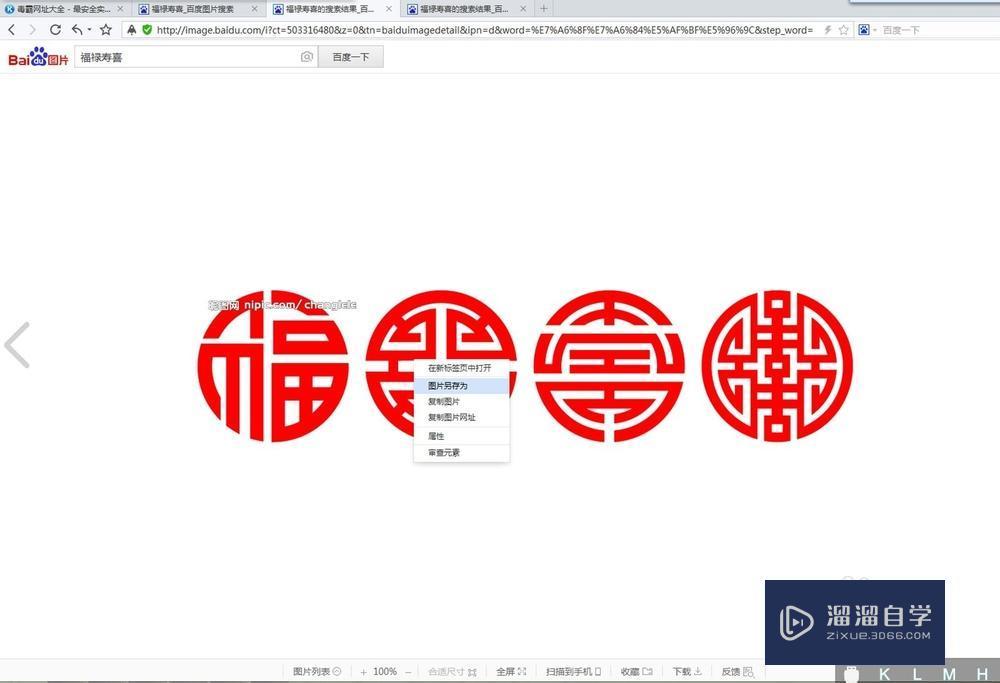The image size is (1000, 683).
Task: Switch to the 福禄寿喜_百度图片搜索 tab
Action: [192, 9]
